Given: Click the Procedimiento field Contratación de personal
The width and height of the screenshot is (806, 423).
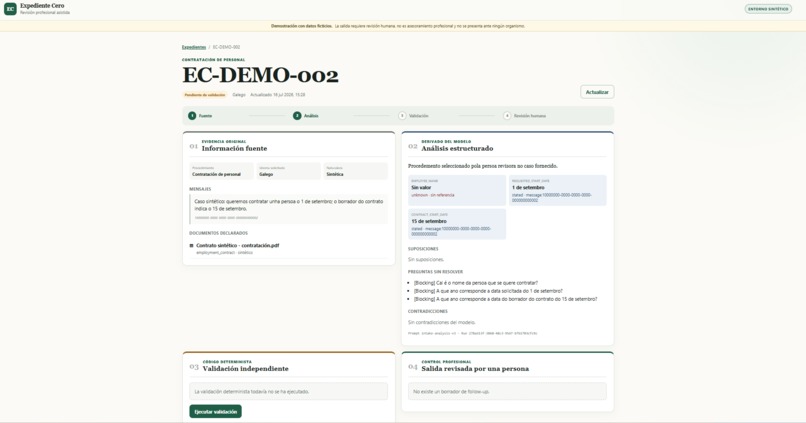Looking at the screenshot, I should coord(222,171).
